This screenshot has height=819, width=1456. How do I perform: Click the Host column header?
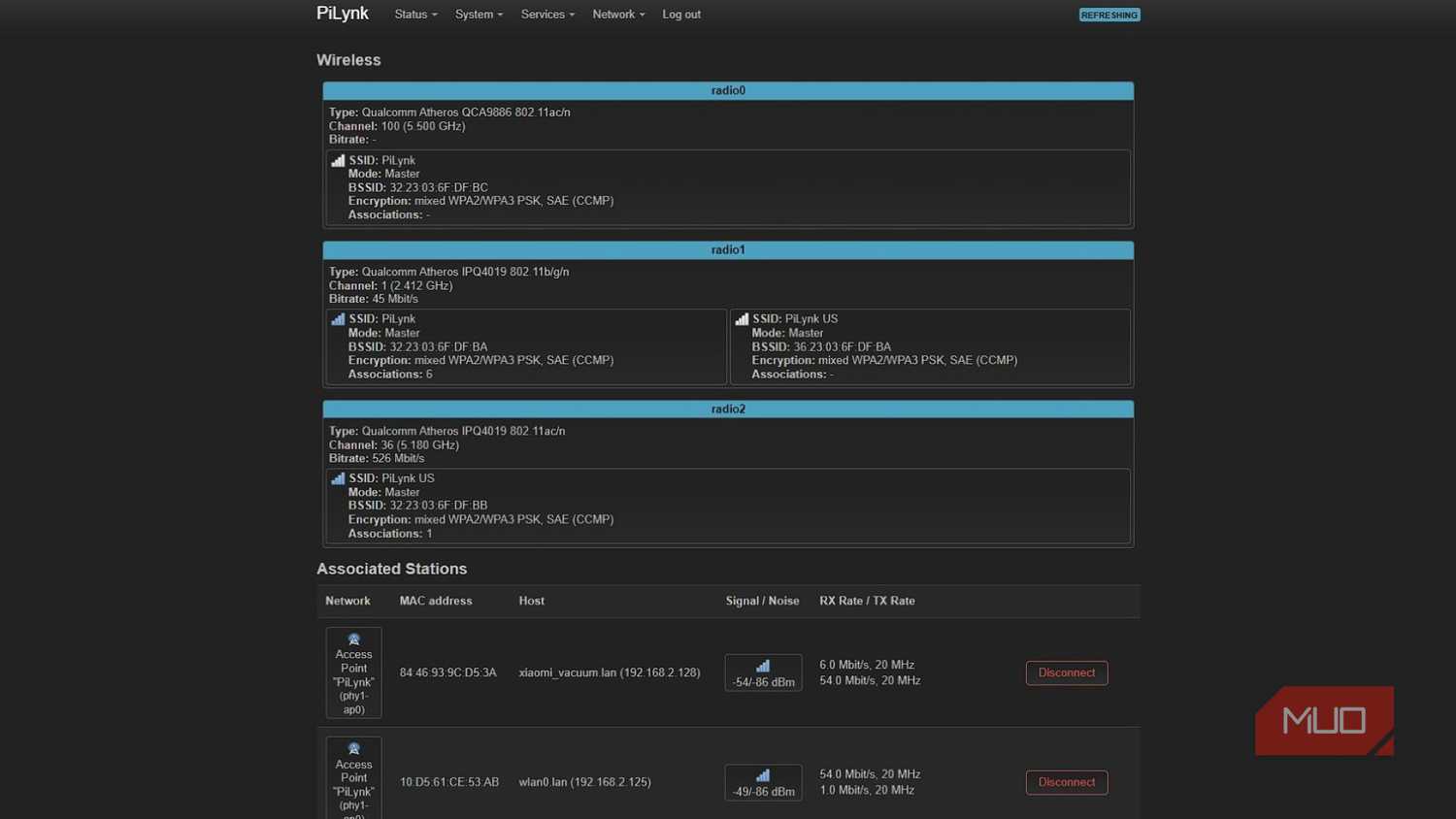coord(531,601)
